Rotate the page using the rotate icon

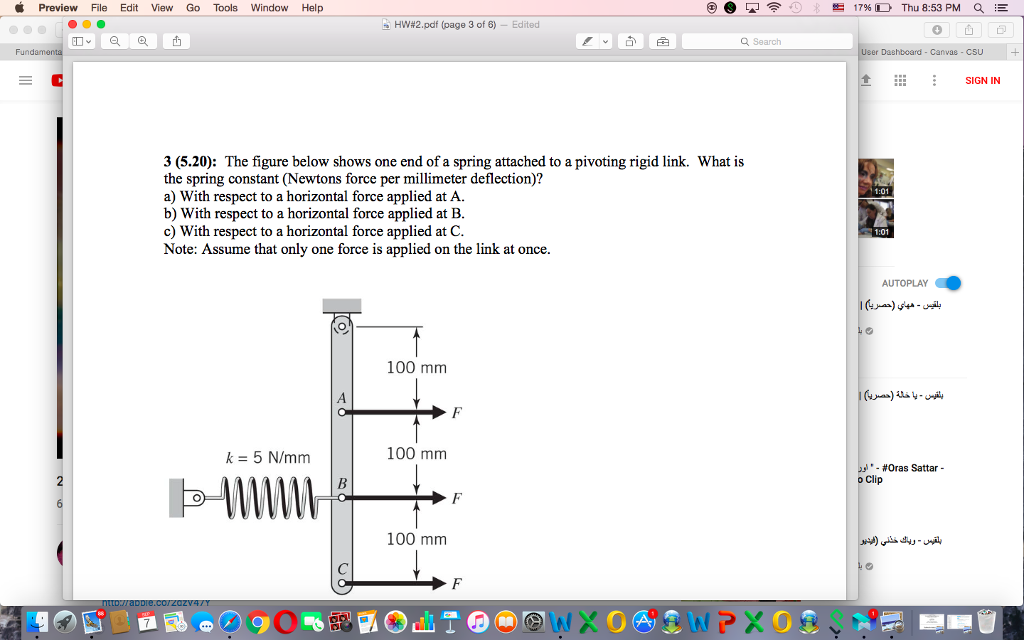pos(631,41)
